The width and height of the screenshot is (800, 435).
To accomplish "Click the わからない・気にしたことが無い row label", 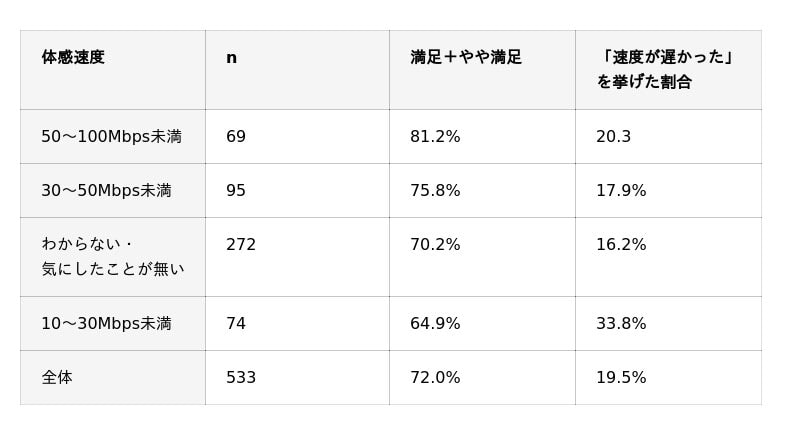I will pos(113,257).
